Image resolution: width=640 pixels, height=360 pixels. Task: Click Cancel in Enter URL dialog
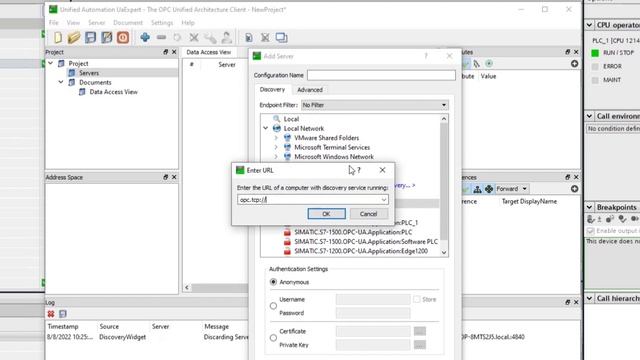click(x=369, y=214)
